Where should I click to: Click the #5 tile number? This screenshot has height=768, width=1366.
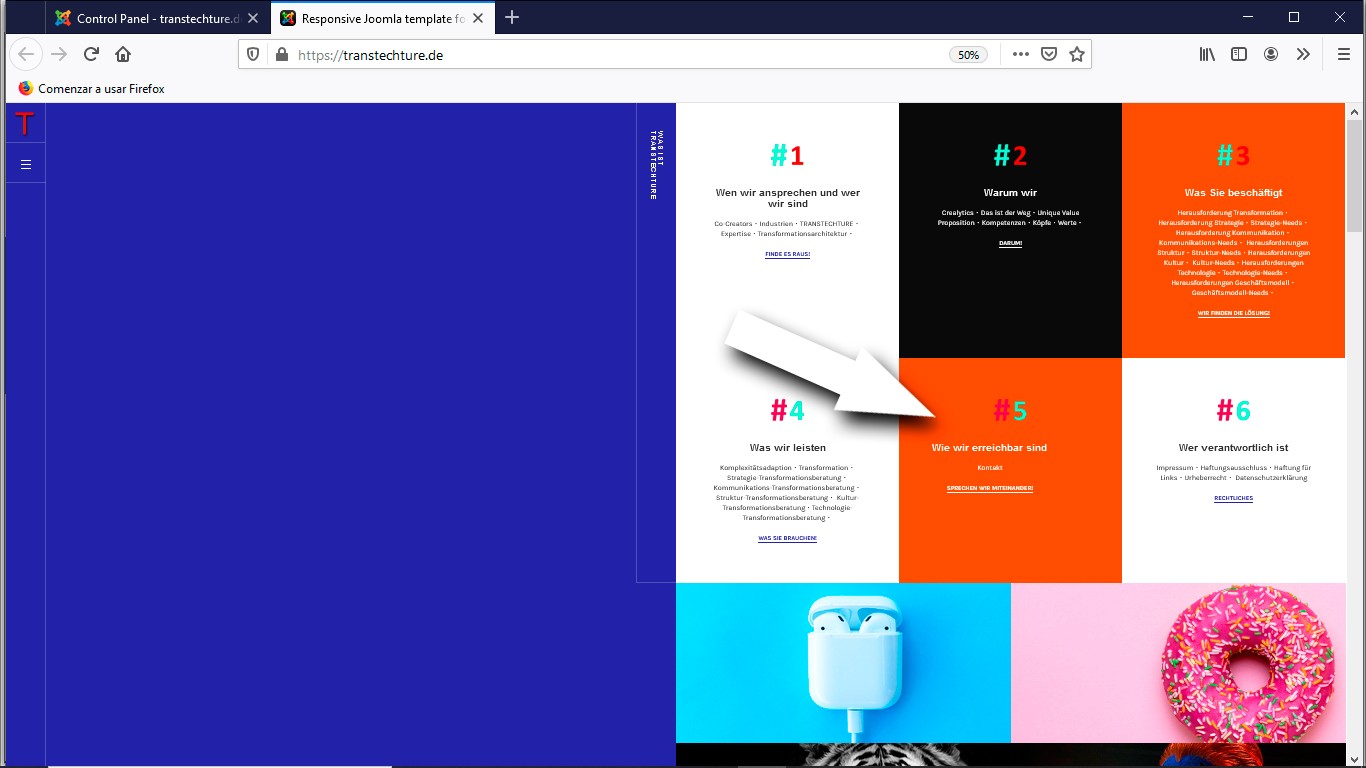coord(1010,411)
